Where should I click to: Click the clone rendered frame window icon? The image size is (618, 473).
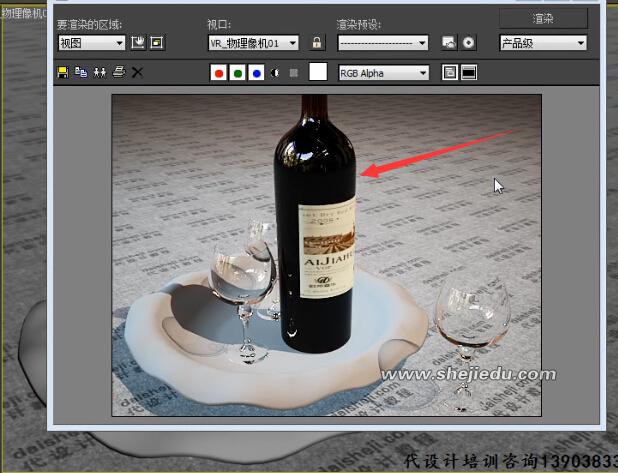[100, 72]
